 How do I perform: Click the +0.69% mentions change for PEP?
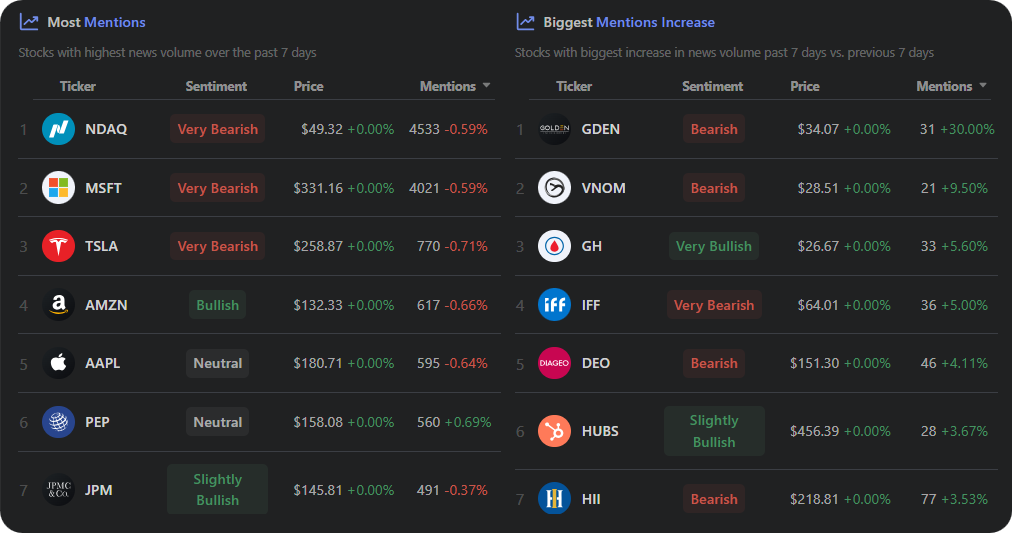click(x=468, y=422)
